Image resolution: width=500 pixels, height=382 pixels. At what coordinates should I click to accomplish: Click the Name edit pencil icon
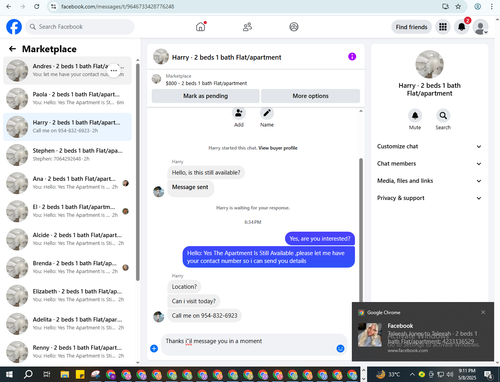[267, 113]
